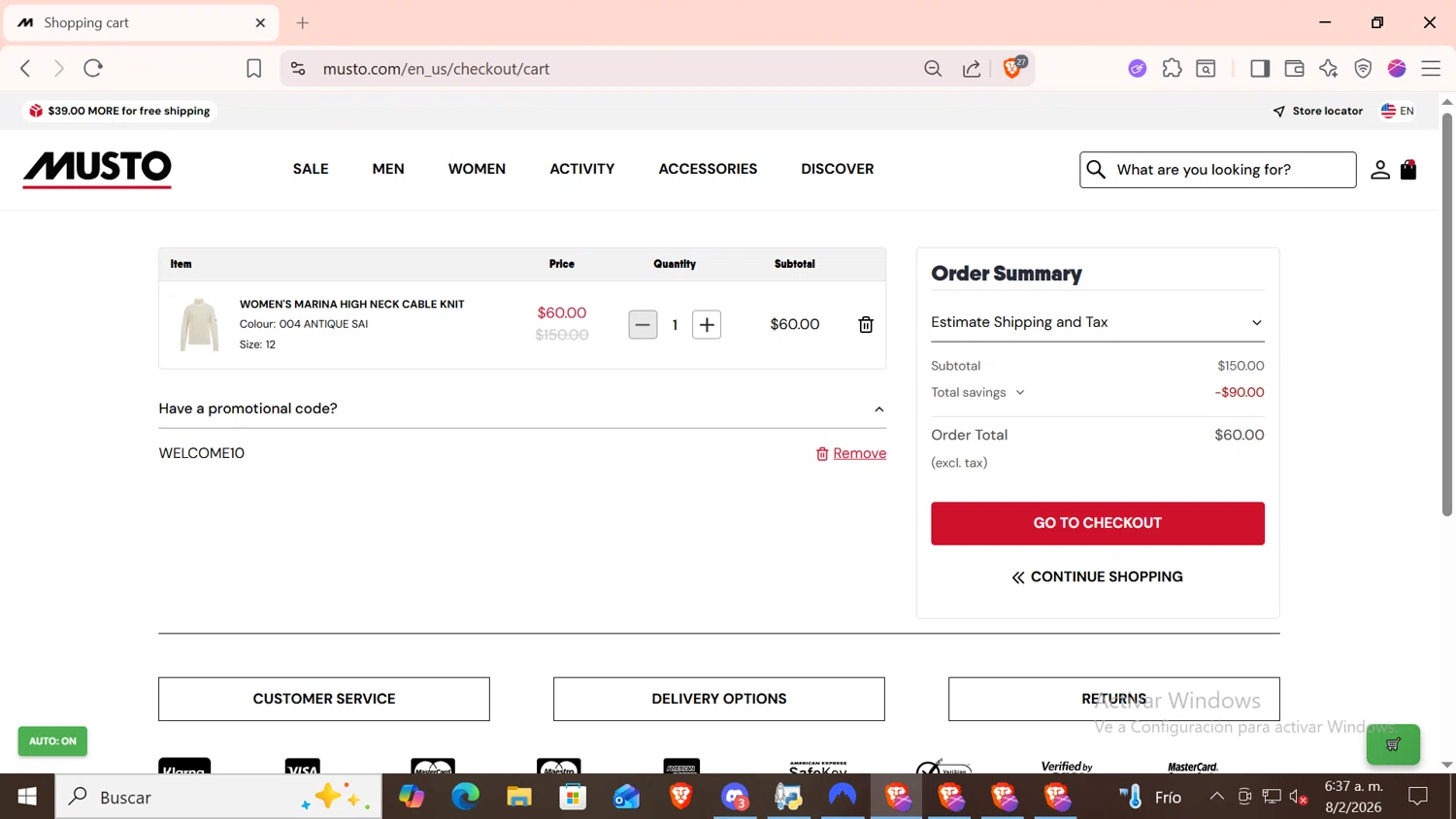Delete item using trash bin icon
The height and width of the screenshot is (819, 1456).
(866, 325)
